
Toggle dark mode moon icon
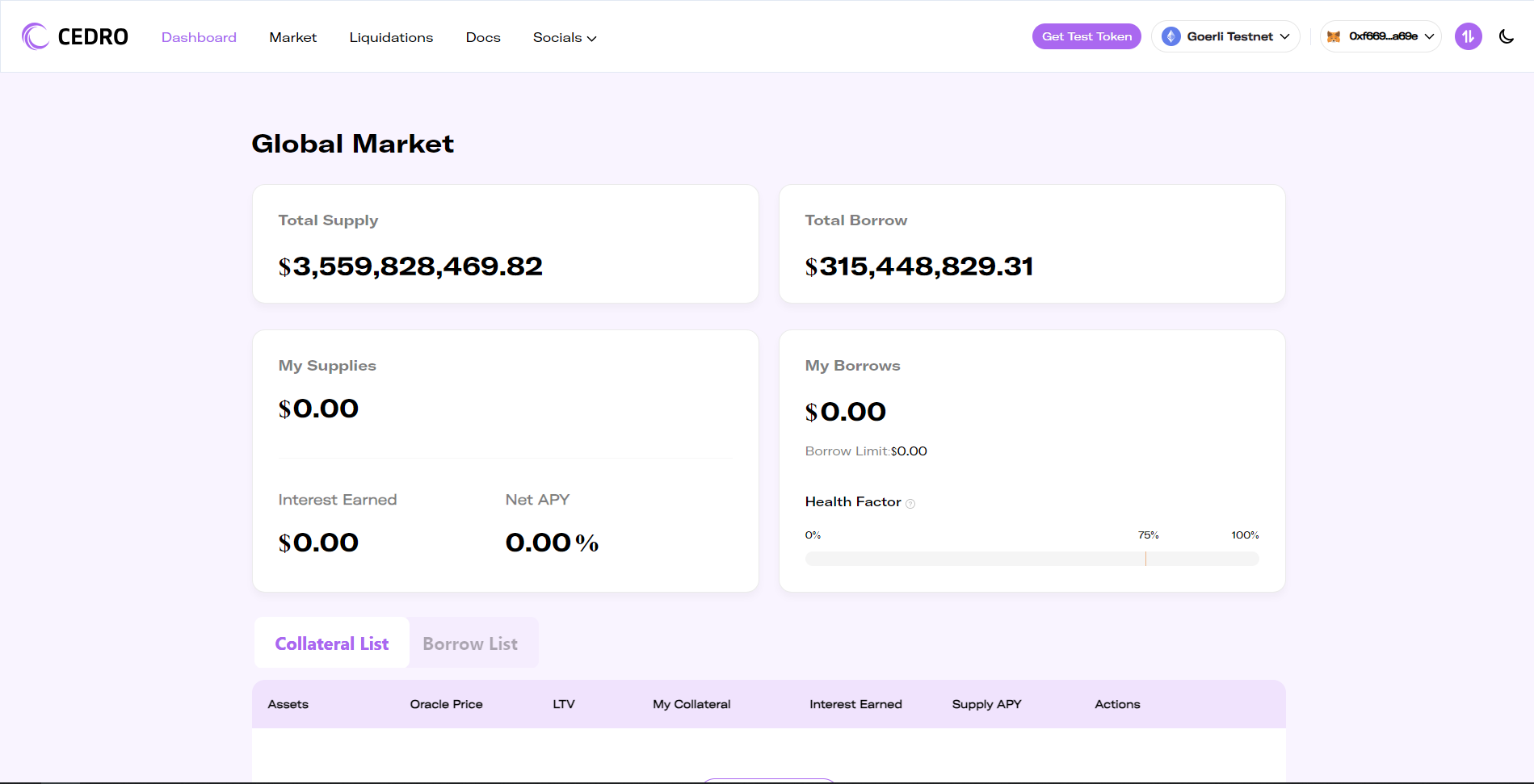pos(1507,36)
